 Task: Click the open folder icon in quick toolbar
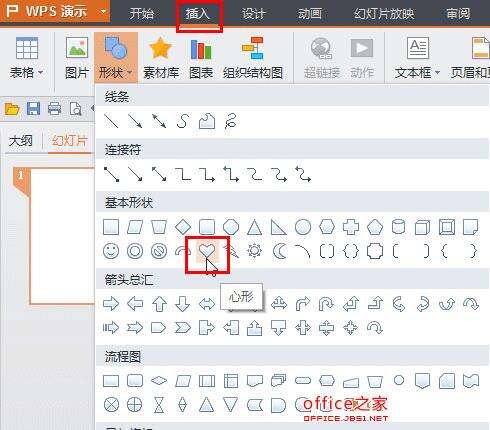pos(12,109)
